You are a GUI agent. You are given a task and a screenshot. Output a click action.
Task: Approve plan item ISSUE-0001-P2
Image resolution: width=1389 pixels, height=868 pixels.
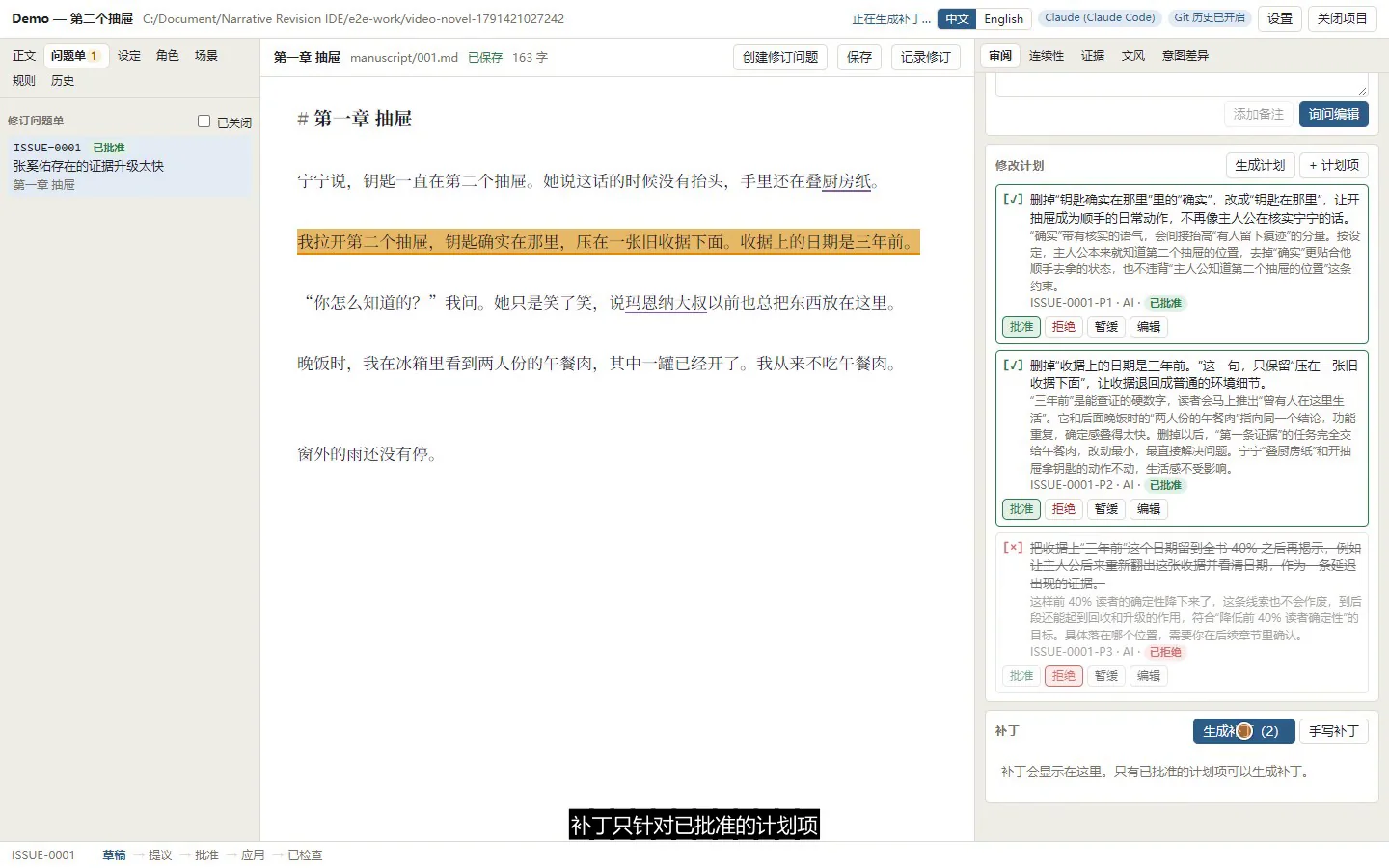pos(1021,509)
